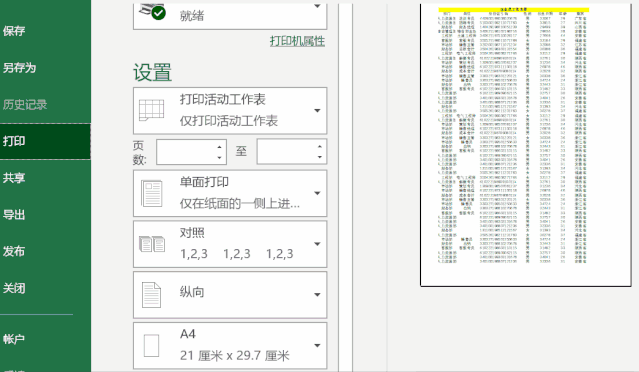Open 打印活动工作表 dropdown

pos(230,110)
